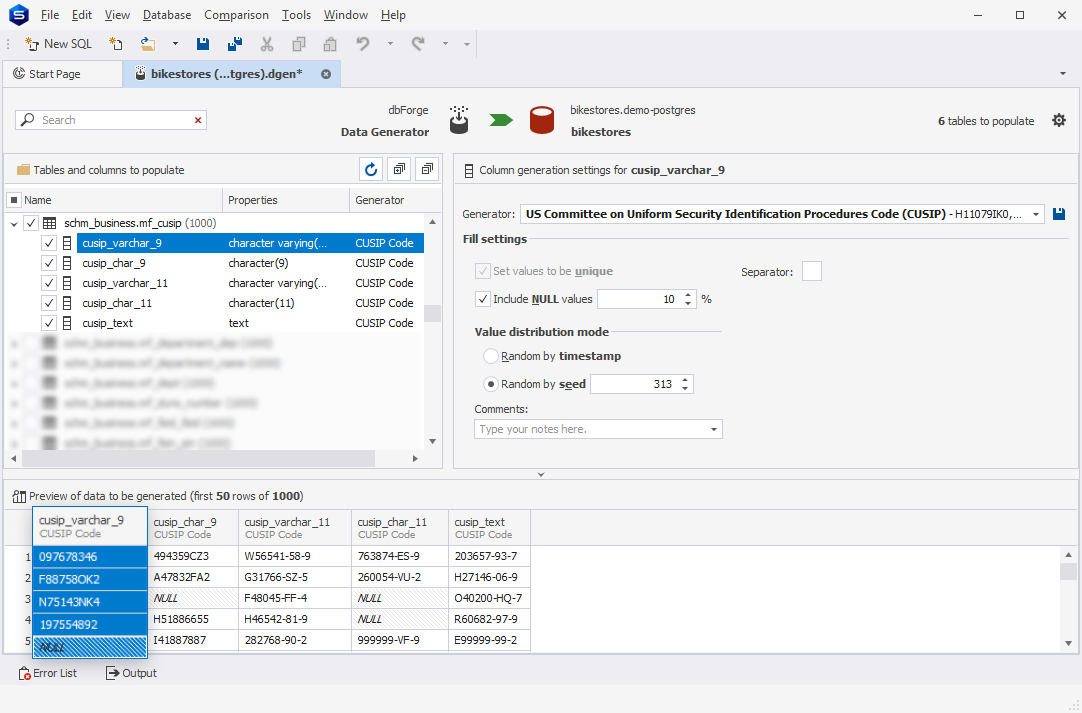Click the preview data panel icon

[19, 496]
